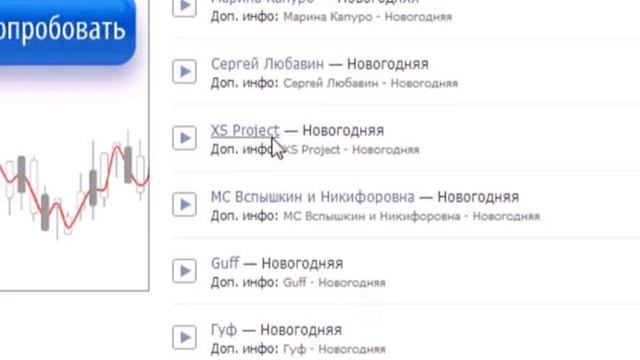This screenshot has width=640, height=360.
Task: Select title Новогодняя next to Guff
Action: click(302, 264)
